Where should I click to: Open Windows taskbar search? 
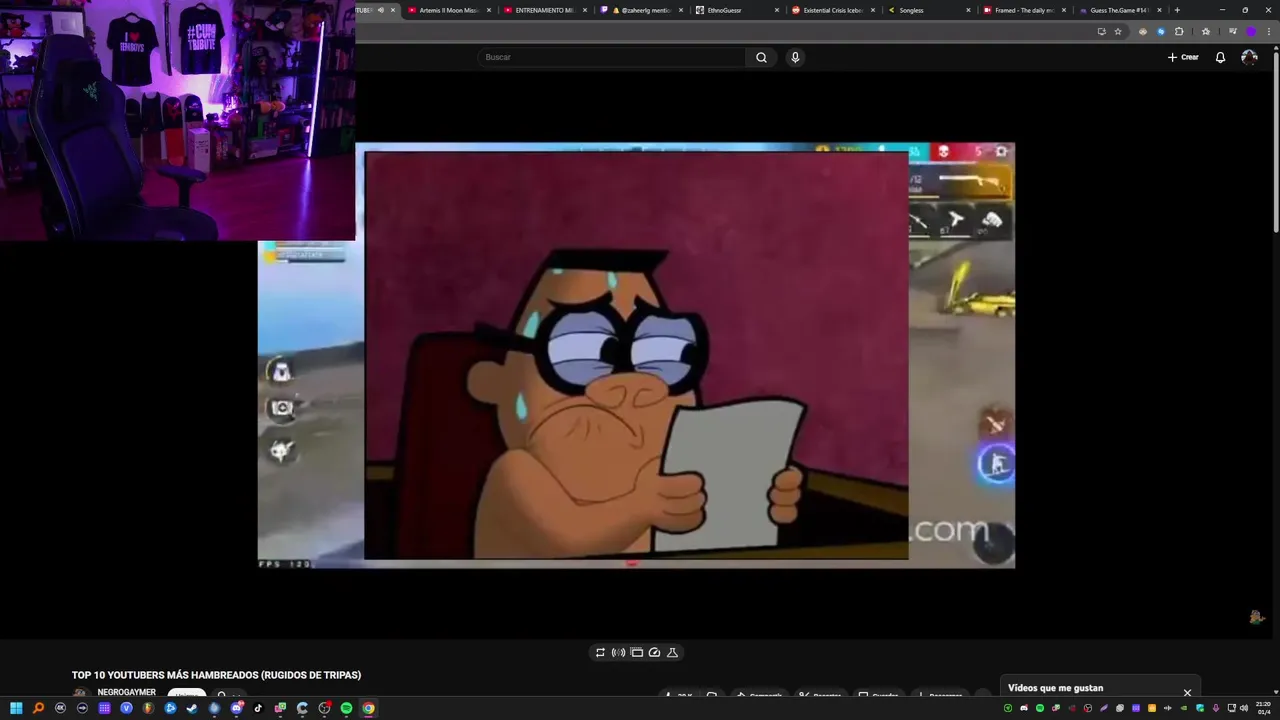pos(38,708)
